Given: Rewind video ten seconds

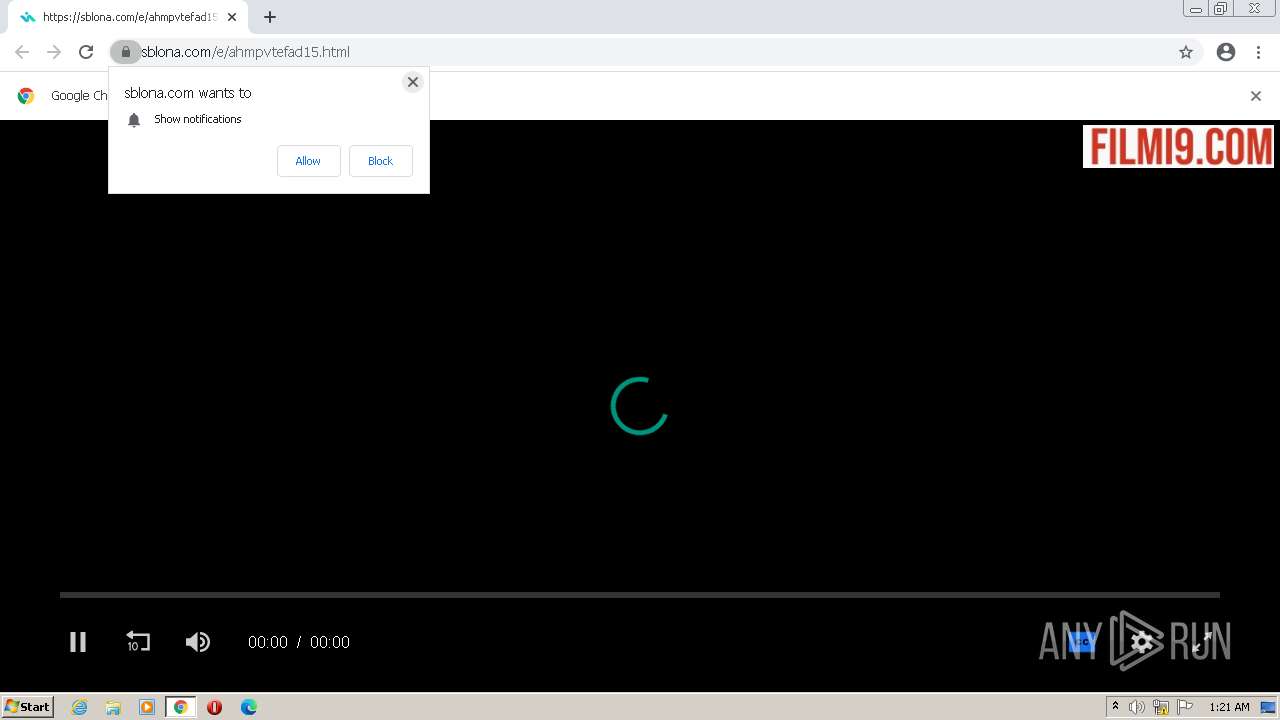Looking at the screenshot, I should (137, 642).
